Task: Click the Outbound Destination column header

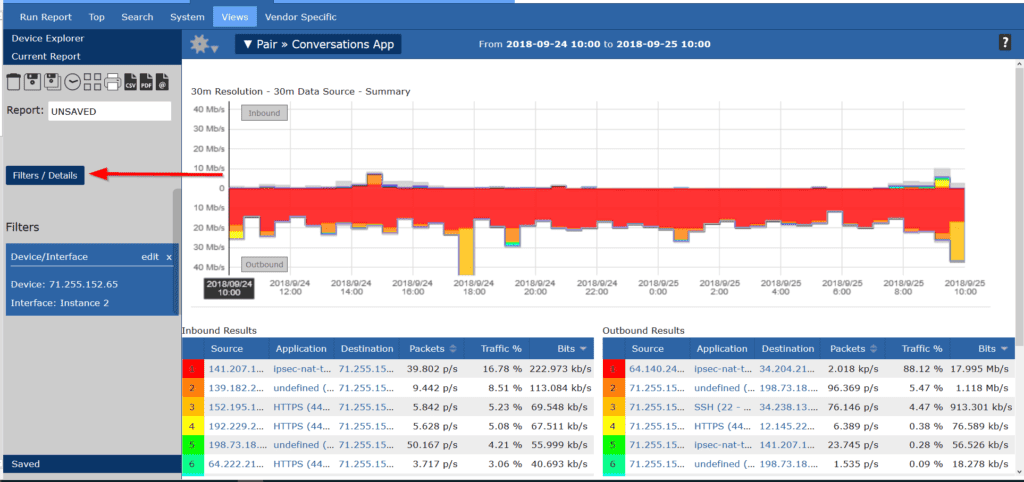Action: pyautogui.click(x=787, y=349)
